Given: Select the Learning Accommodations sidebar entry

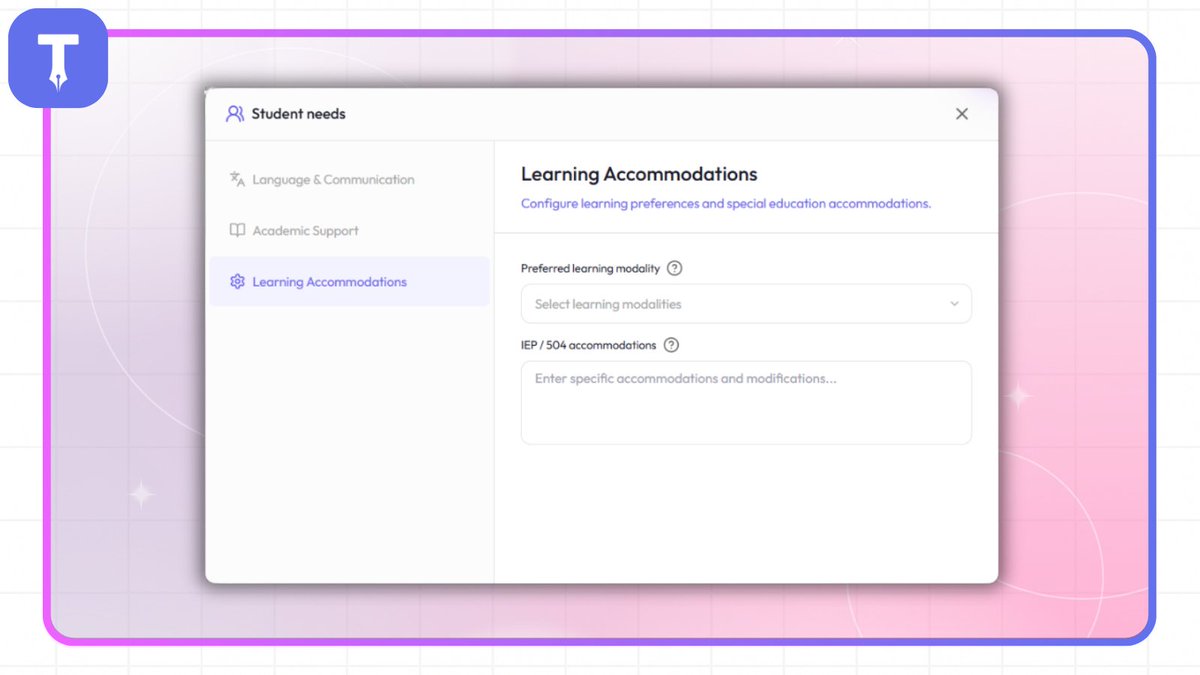Looking at the screenshot, I should click(x=329, y=281).
